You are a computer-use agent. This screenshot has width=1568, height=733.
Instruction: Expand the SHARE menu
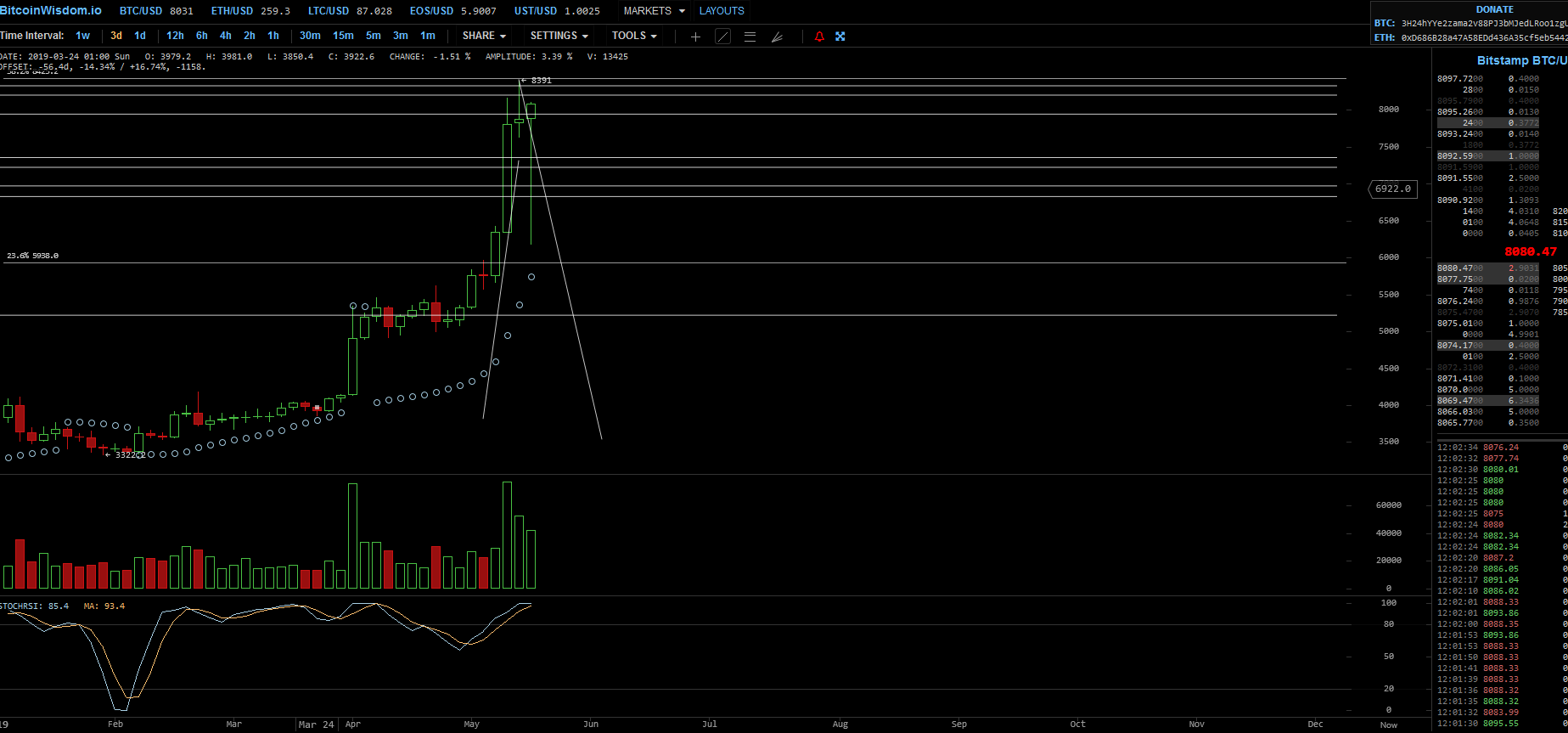pyautogui.click(x=484, y=36)
